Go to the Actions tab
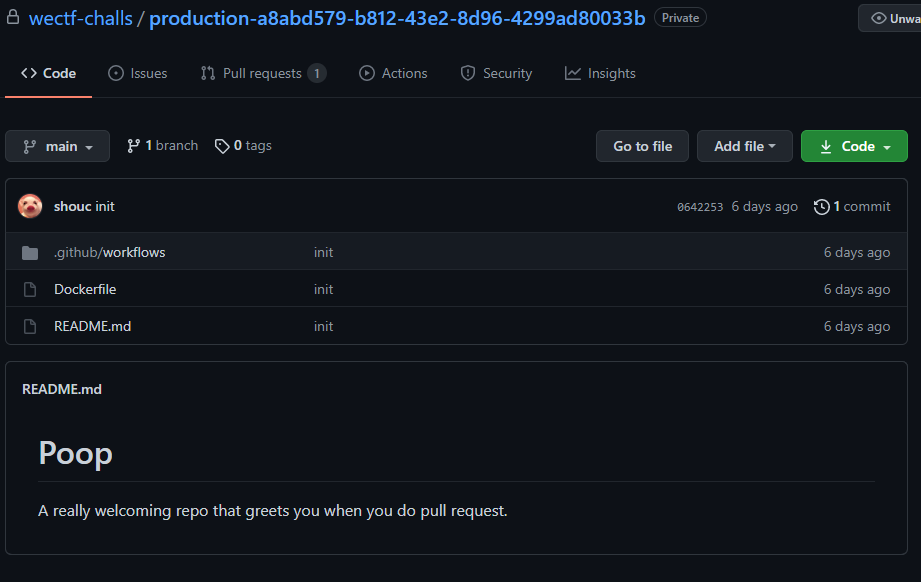 pos(393,73)
